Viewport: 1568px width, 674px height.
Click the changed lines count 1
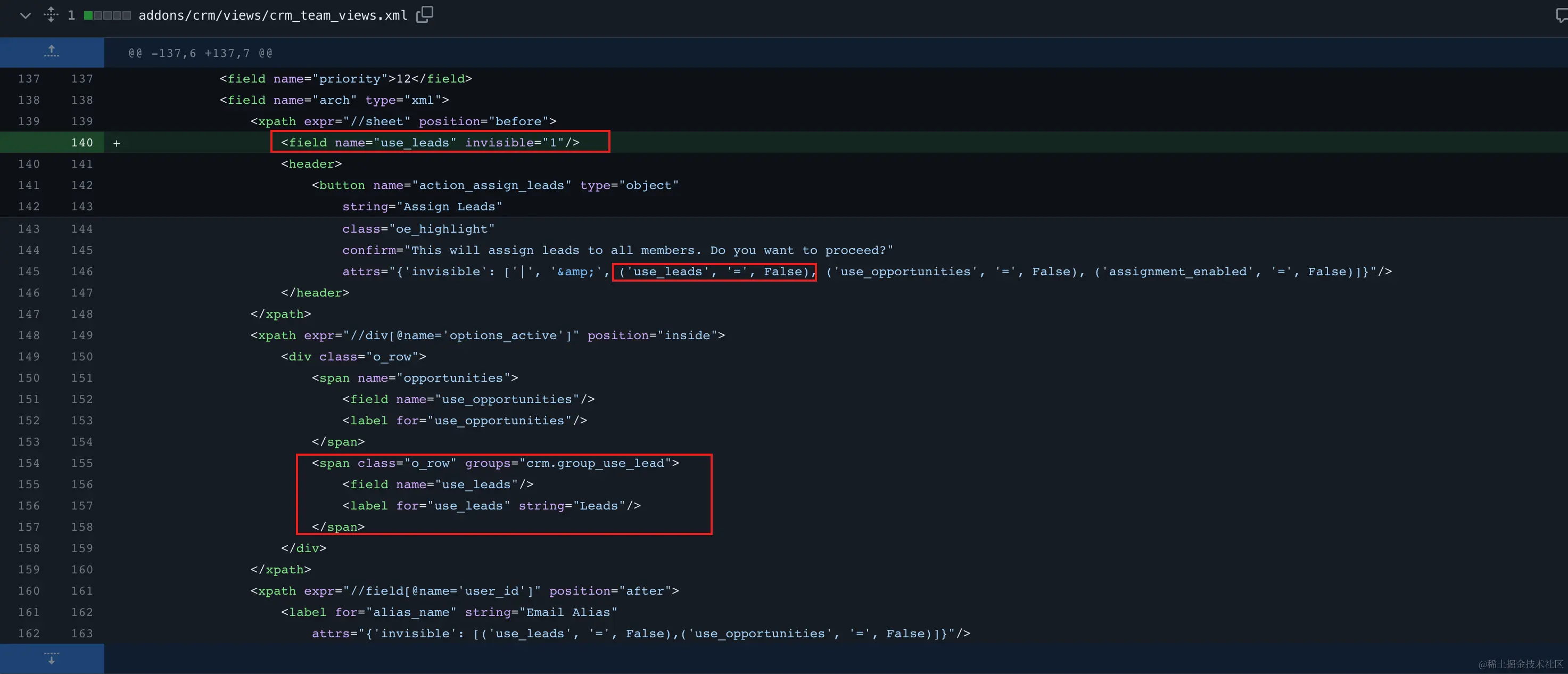[x=71, y=15]
